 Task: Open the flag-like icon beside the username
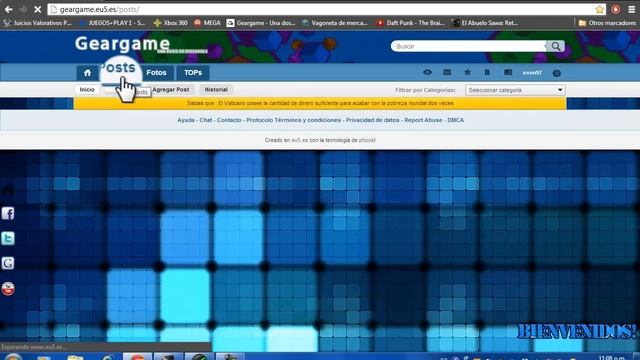point(507,72)
